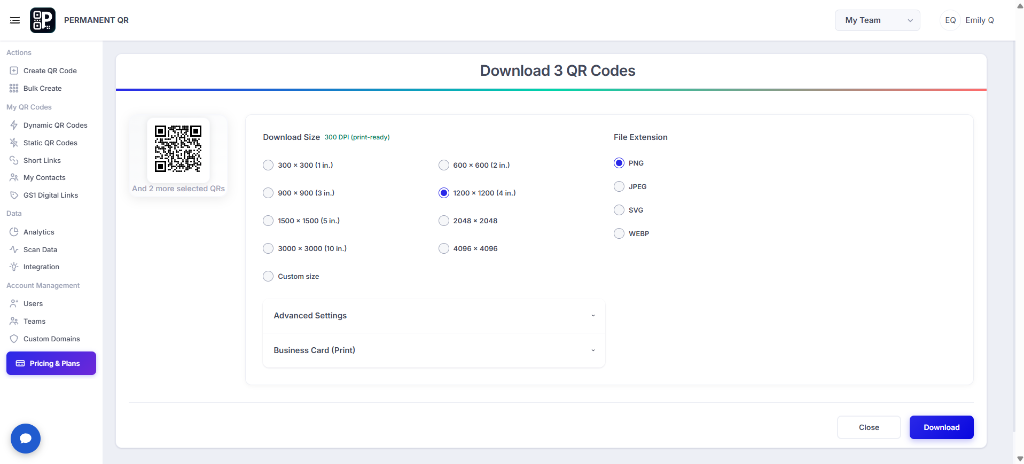Viewport: 1024px width, 464px height.
Task: Select 1200 × 1200 (4 in.) size
Action: pyautogui.click(x=443, y=193)
